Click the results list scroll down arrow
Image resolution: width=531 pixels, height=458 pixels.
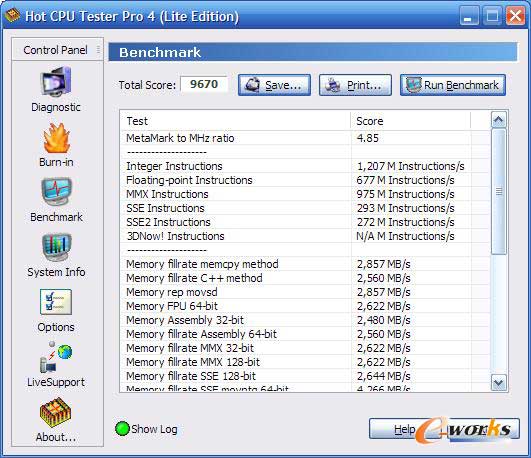pos(498,383)
